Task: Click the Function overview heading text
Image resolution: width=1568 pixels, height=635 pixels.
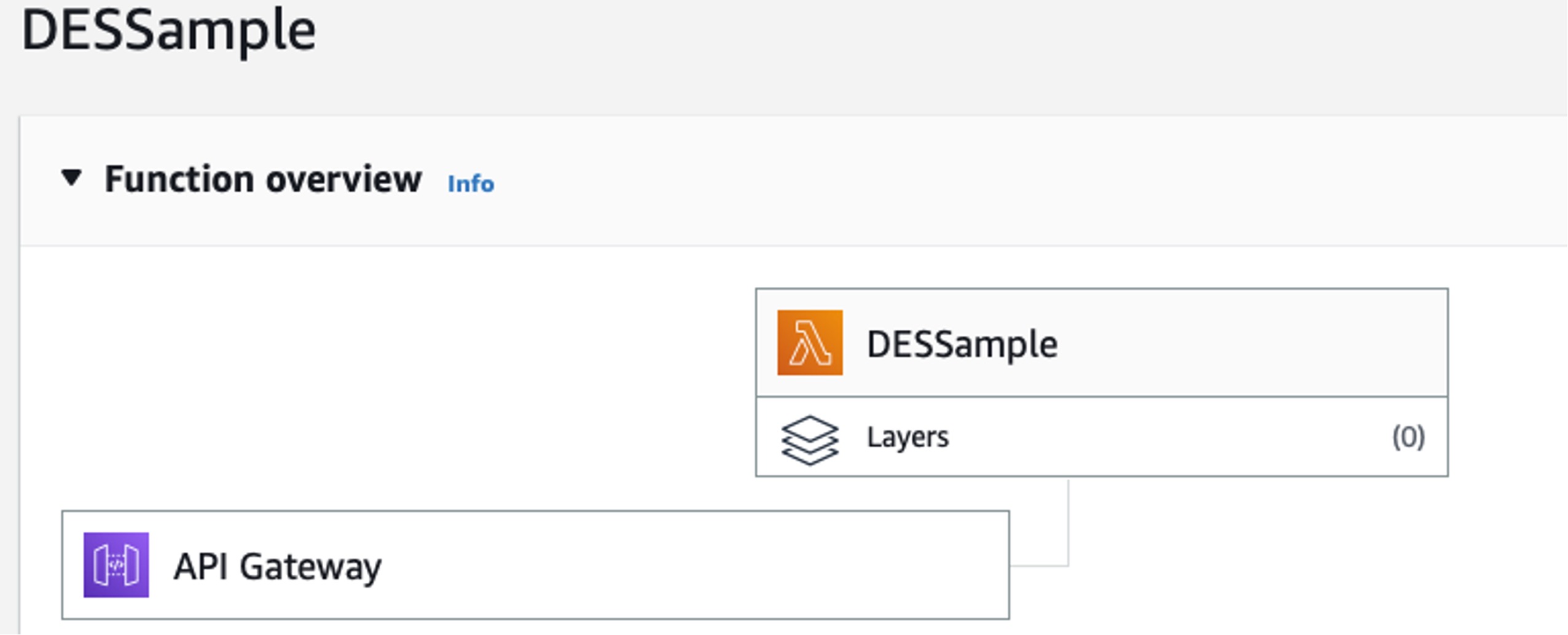Action: (x=263, y=179)
